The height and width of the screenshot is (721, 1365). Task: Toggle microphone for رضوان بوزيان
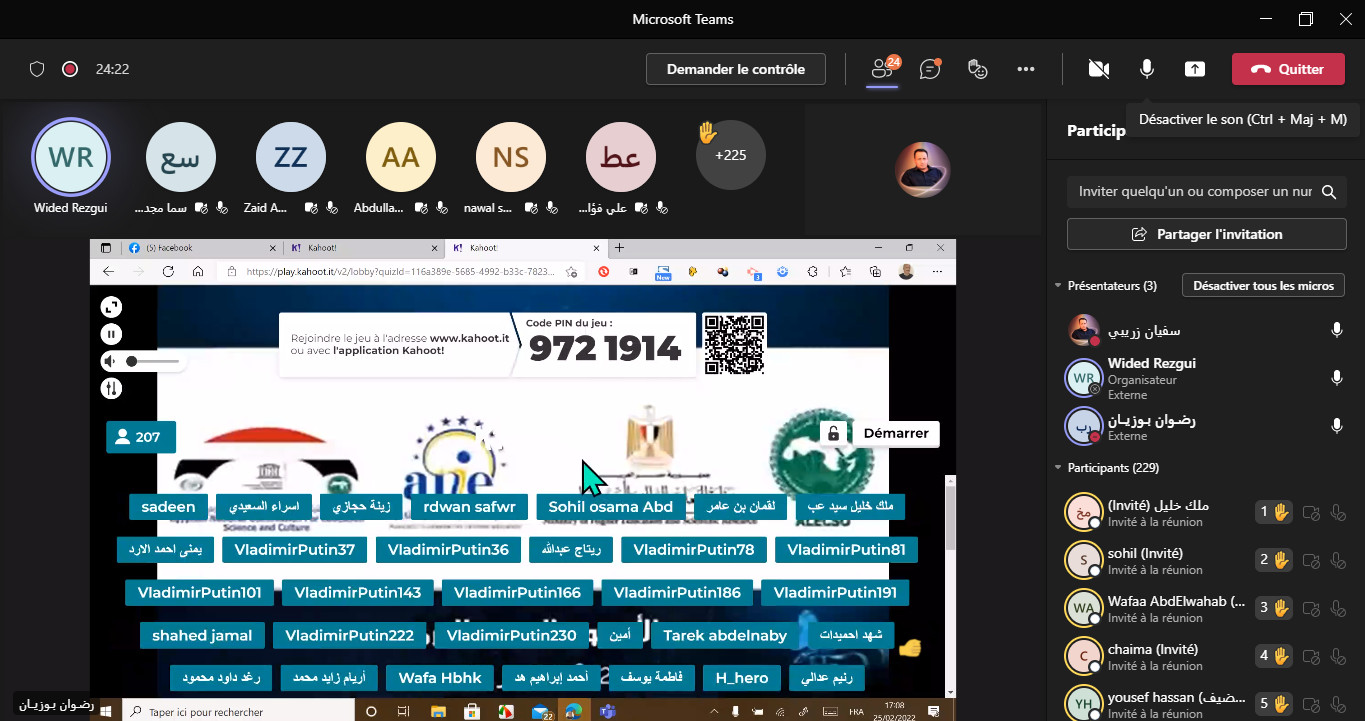click(x=1337, y=426)
